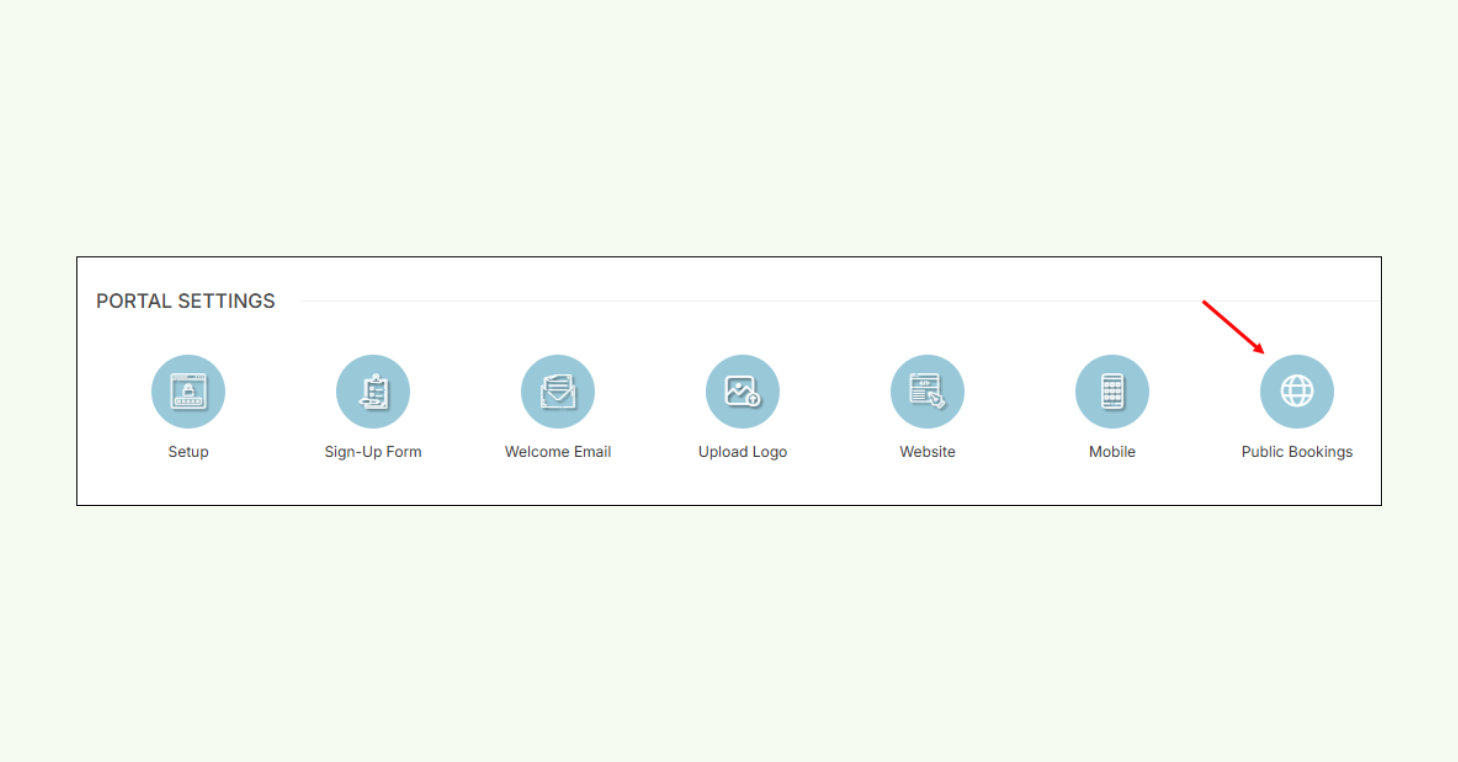Click the Upload Logo label text
This screenshot has height=762, width=1458.
click(742, 451)
